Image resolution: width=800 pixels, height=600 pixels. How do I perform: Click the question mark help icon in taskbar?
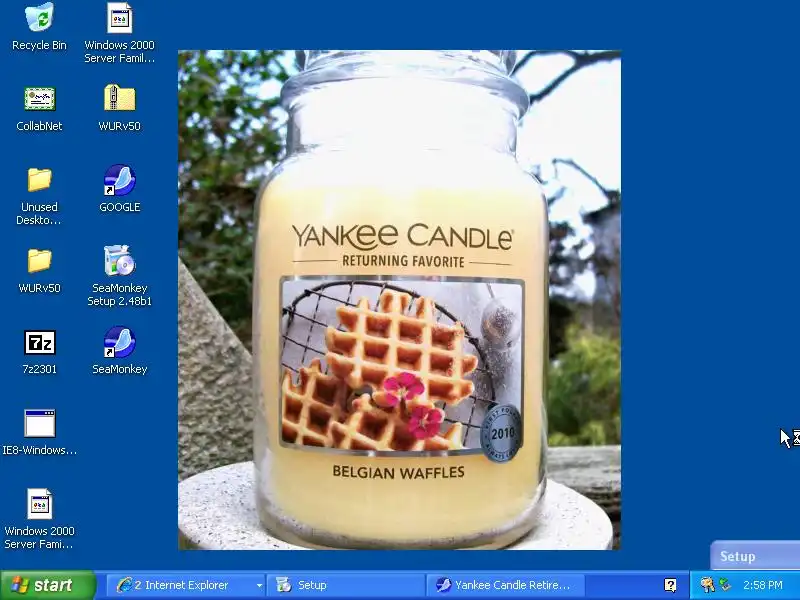tap(670, 585)
